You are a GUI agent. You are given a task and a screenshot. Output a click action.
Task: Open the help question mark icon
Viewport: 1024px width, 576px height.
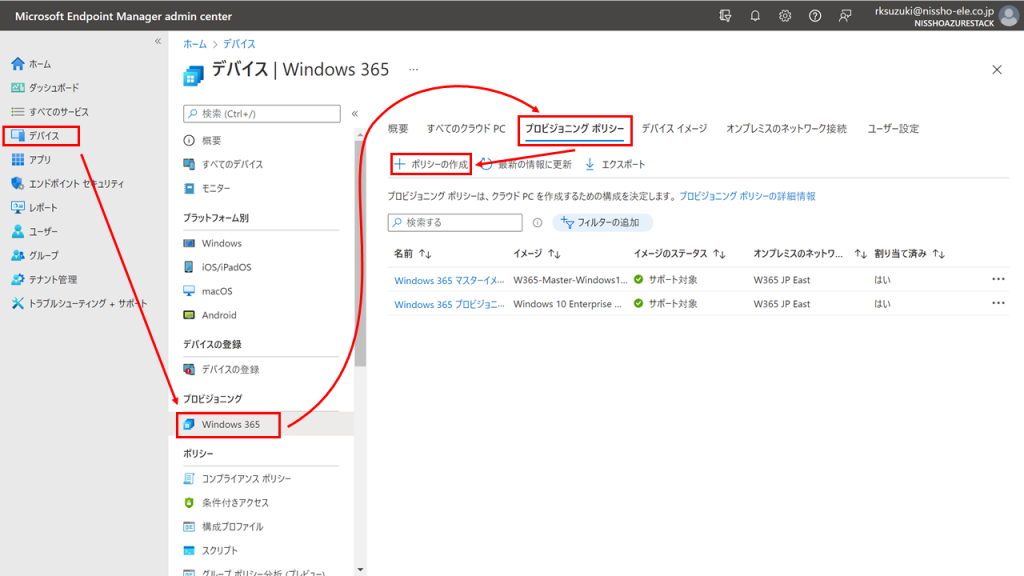(815, 16)
